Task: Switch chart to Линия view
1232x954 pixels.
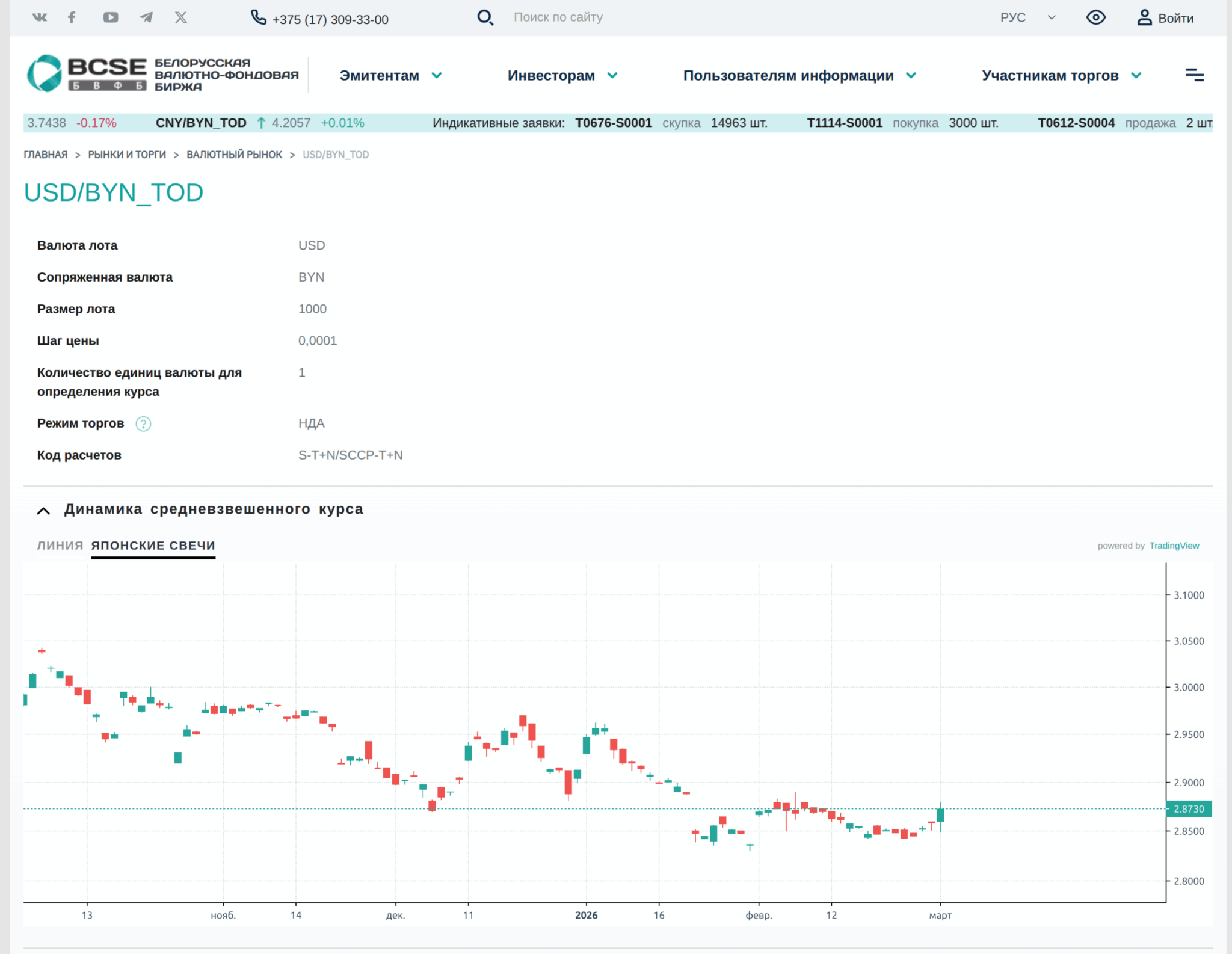Action: (x=60, y=546)
